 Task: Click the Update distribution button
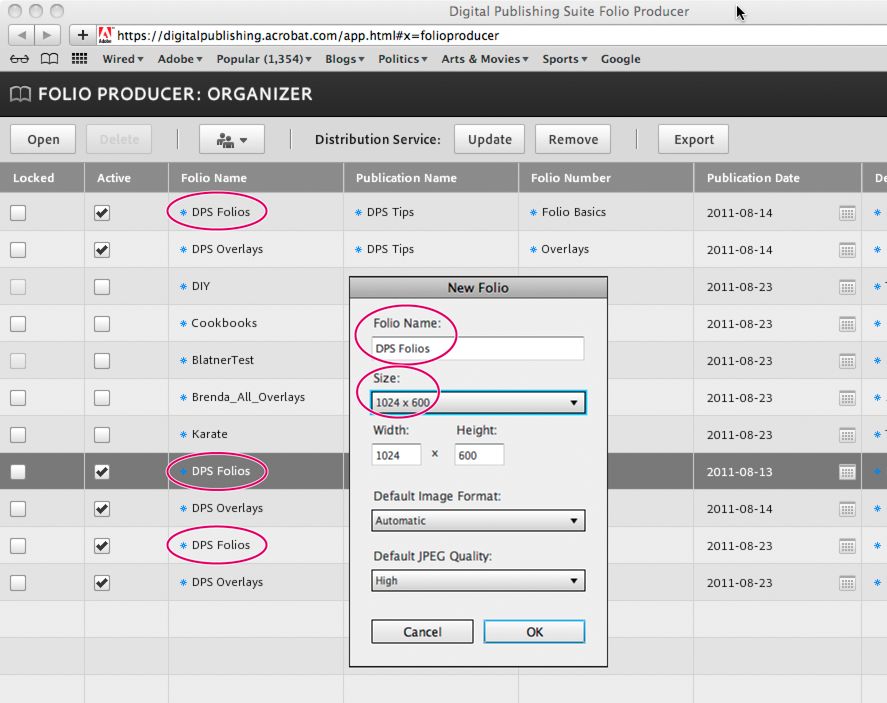click(x=489, y=139)
